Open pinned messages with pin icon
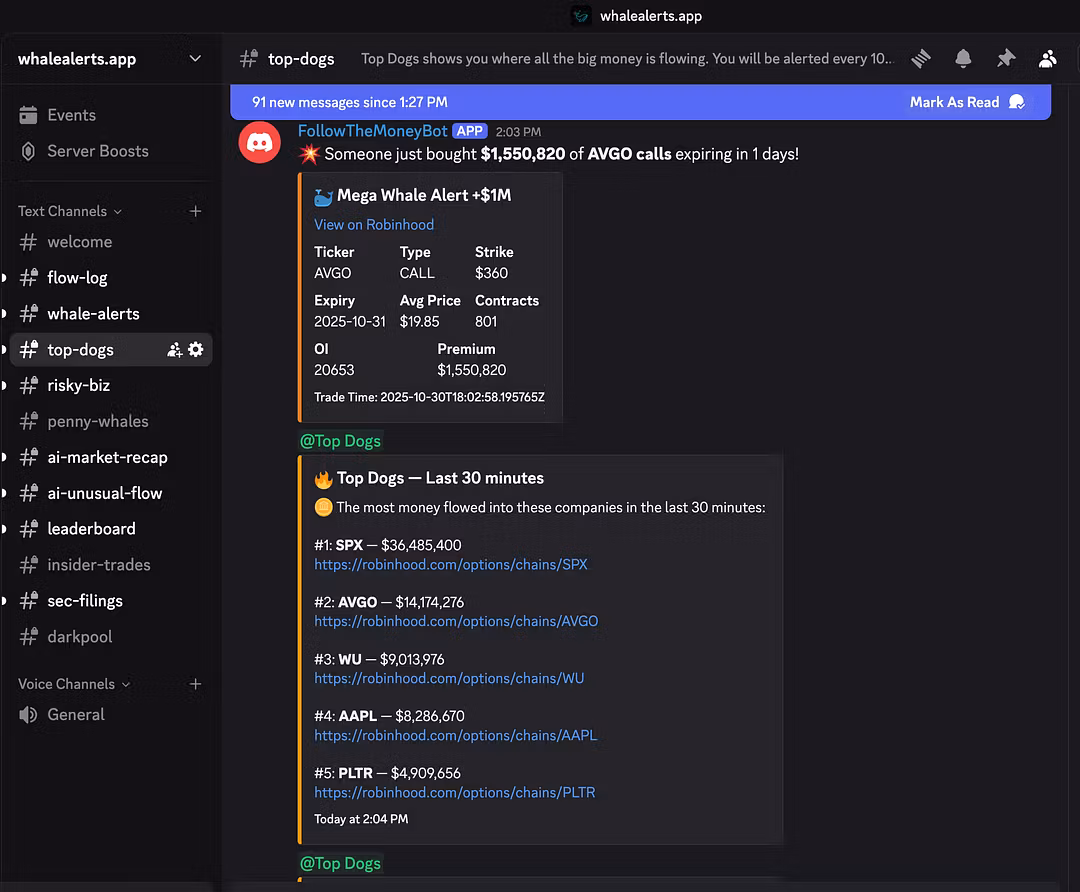Viewport: 1080px width, 892px height. pyautogui.click(x=1005, y=59)
